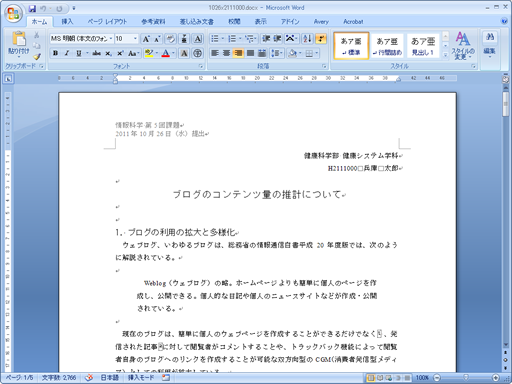Apply yellow text highlight color
Screen dimensions: 512x384
(x=149, y=53)
